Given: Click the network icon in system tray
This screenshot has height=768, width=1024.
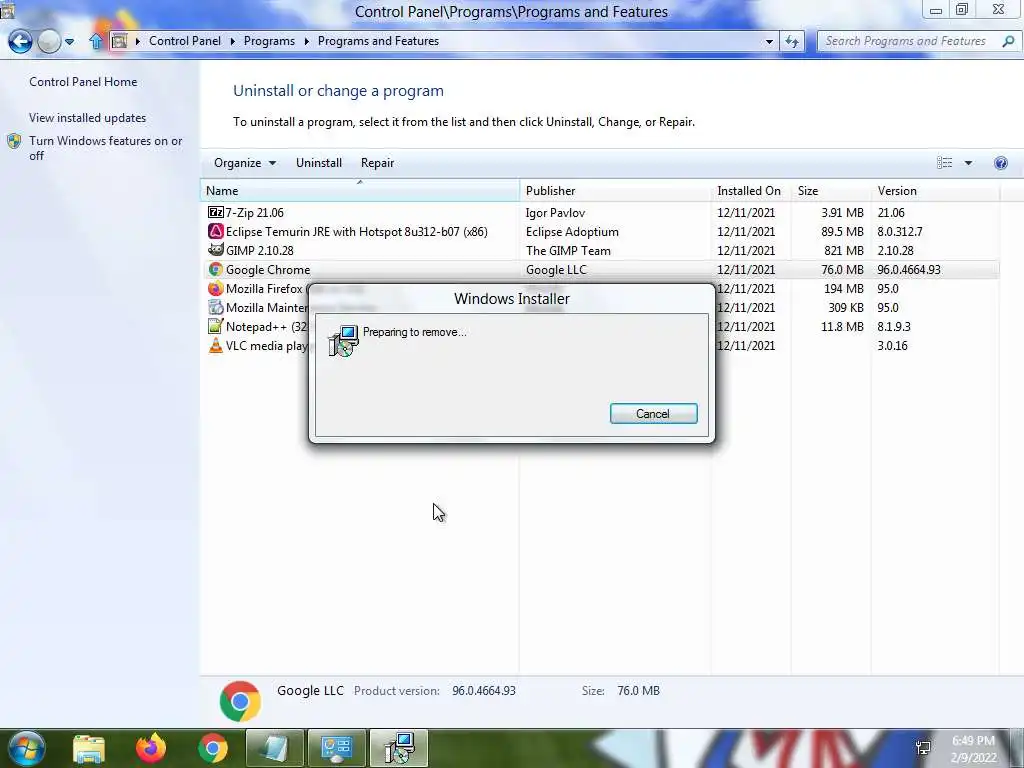Looking at the screenshot, I should (923, 747).
